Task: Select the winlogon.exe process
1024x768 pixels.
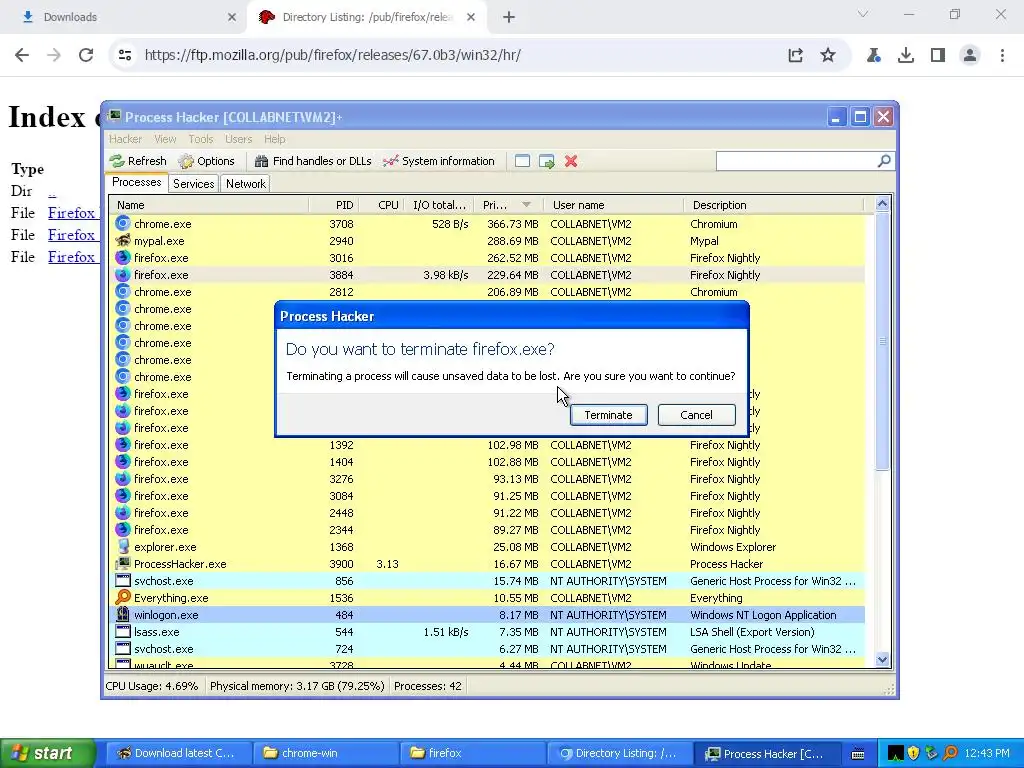Action: [487, 615]
